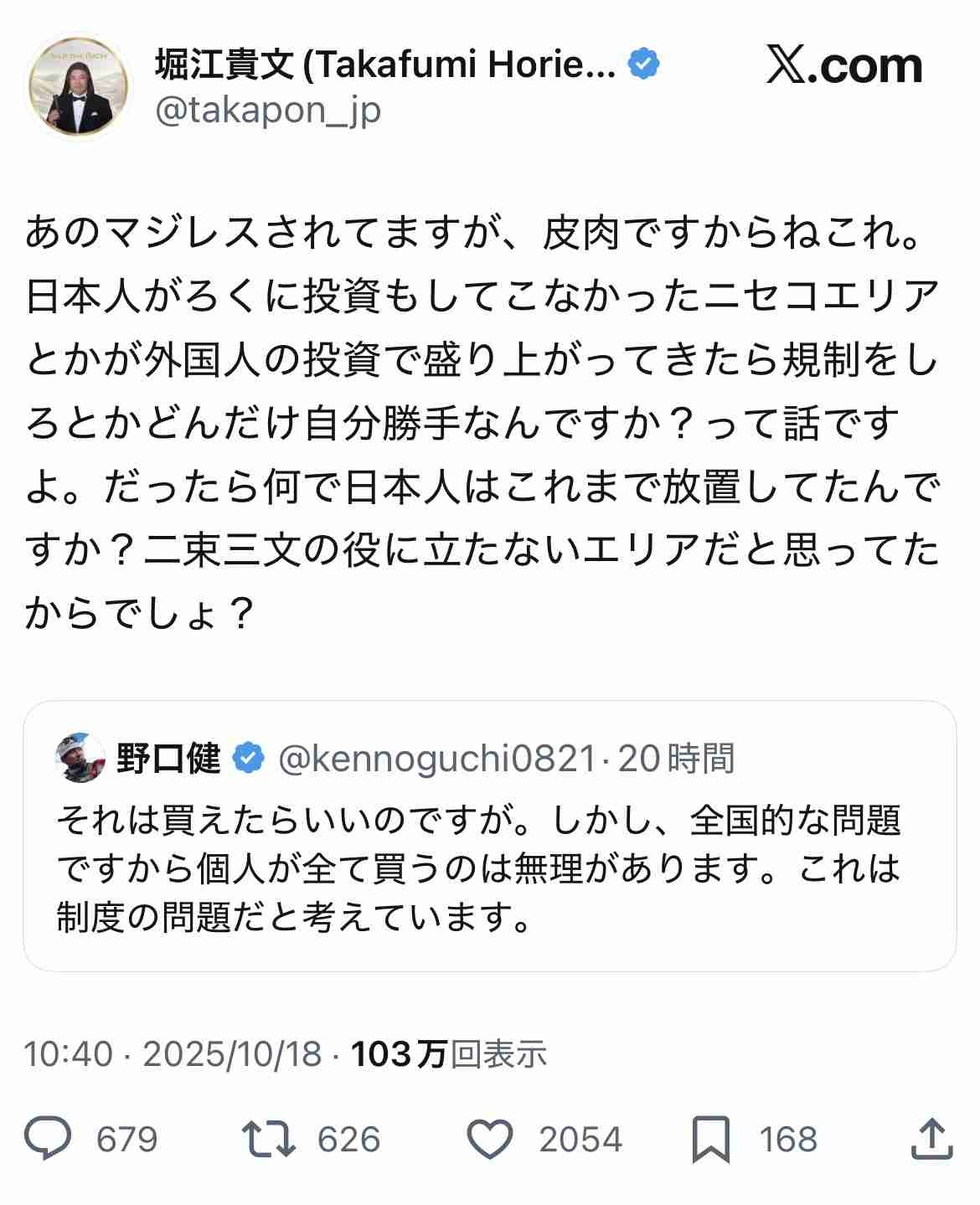Click the blue verified badge beside 堀江貴文
980x1205 pixels.
pos(643,64)
